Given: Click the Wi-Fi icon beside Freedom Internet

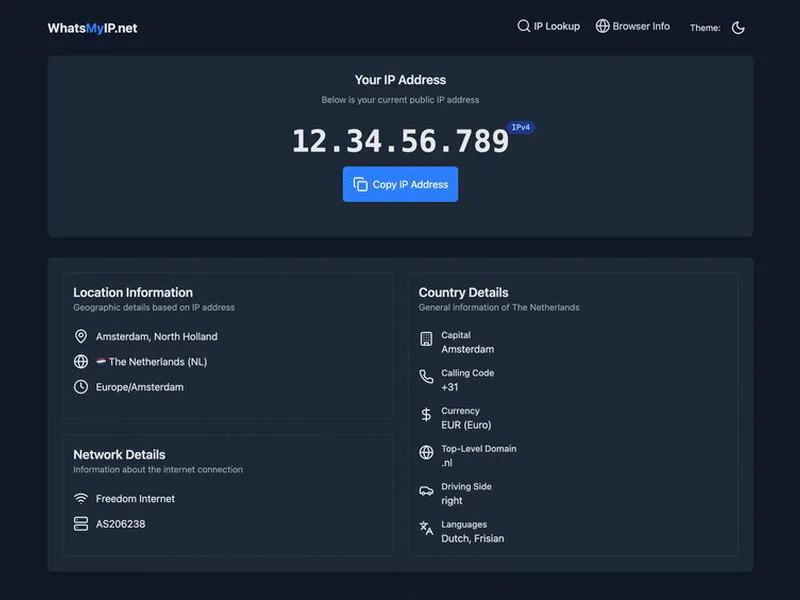Looking at the screenshot, I should [81, 499].
